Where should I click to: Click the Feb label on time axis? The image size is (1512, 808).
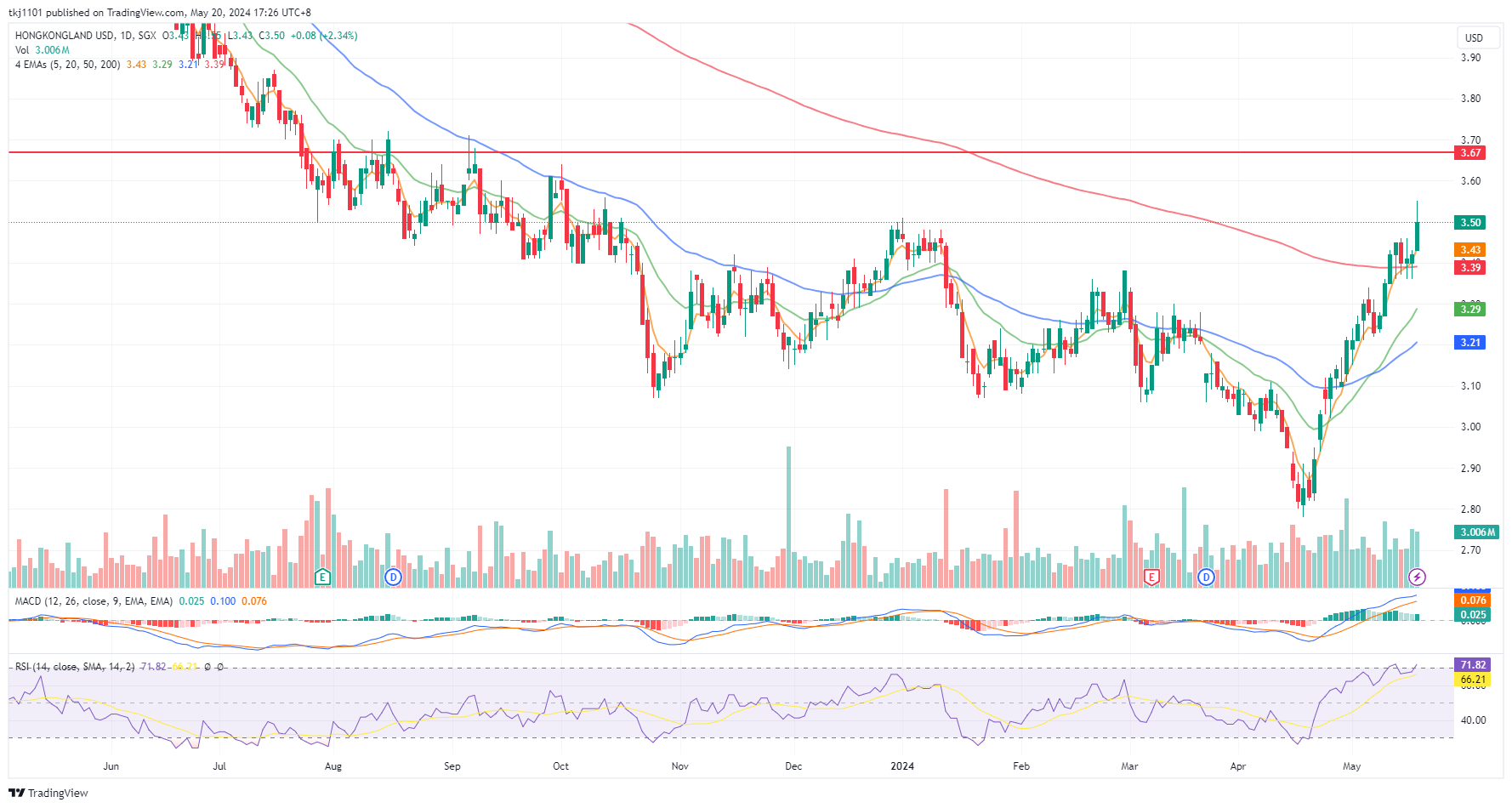(1021, 766)
